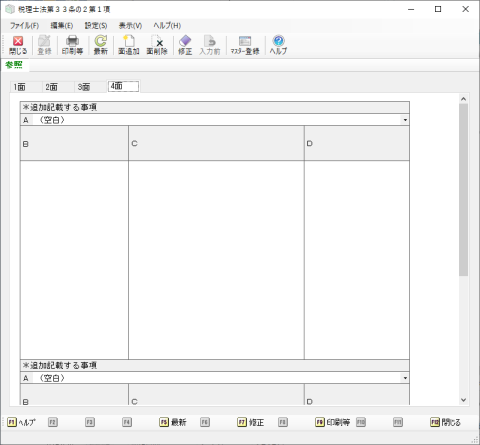Viewport: 480px width, 445px height.
Task: Click the empty cell under column C
Action: pyautogui.click(x=216, y=260)
